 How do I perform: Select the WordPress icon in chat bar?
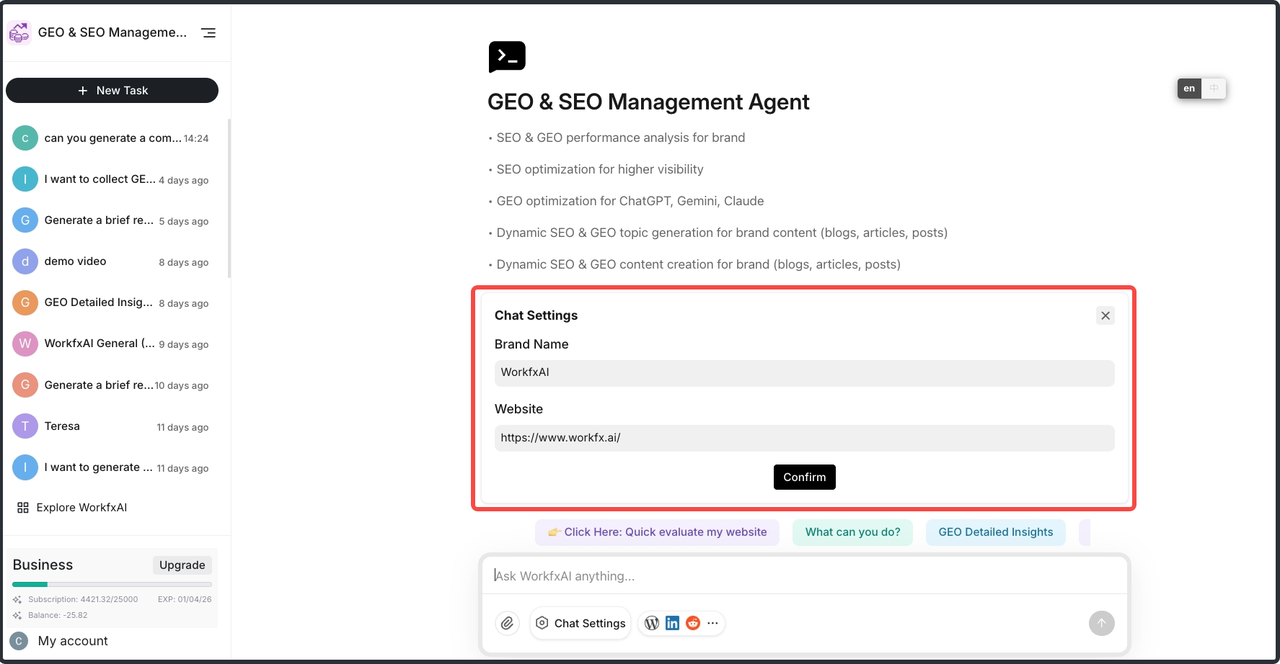651,623
